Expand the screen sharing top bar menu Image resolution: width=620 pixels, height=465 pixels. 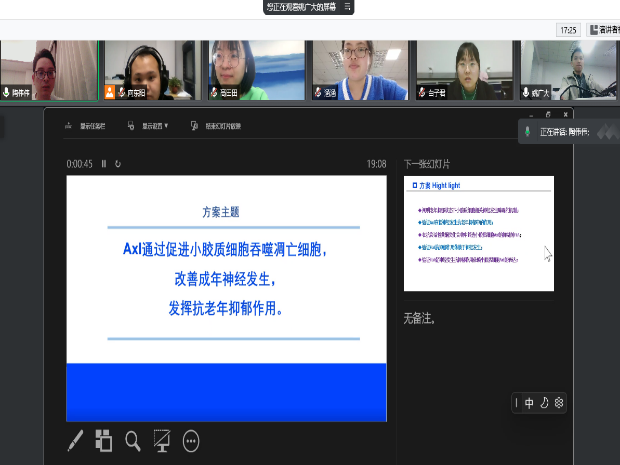[x=347, y=7]
